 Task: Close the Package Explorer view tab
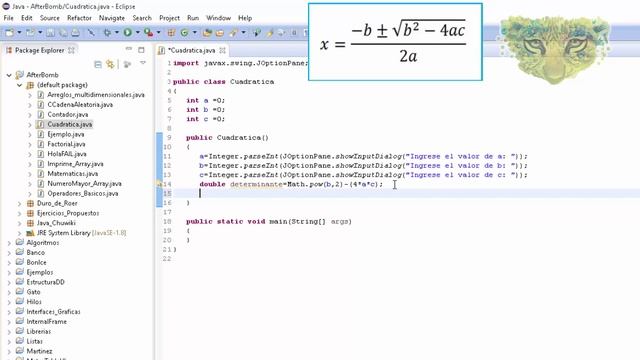(x=71, y=50)
